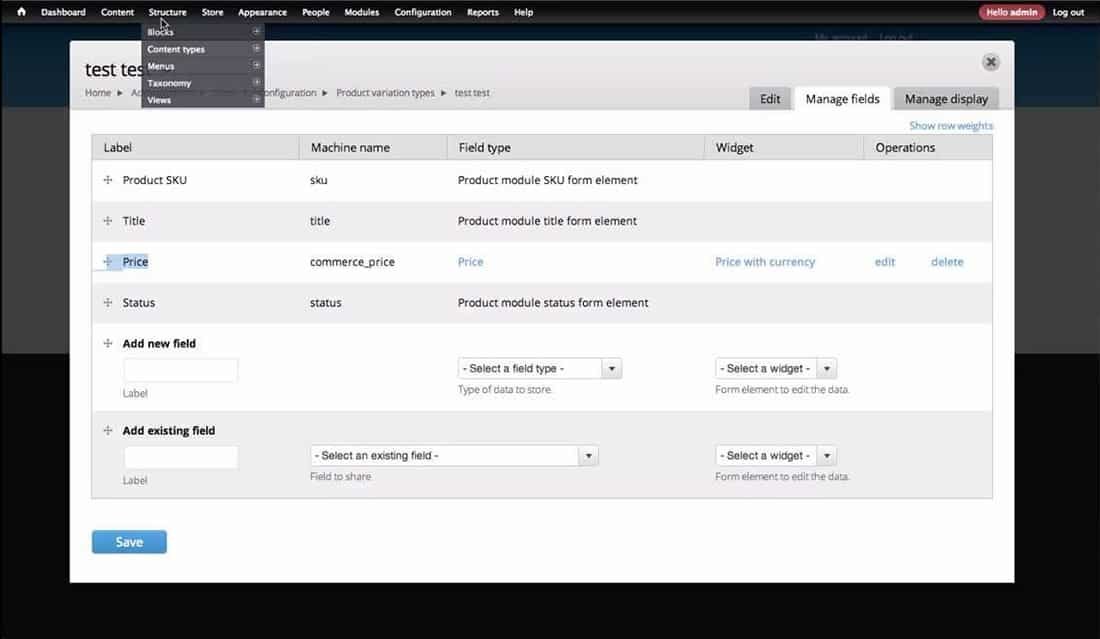Edit the Price field

pyautogui.click(x=884, y=261)
